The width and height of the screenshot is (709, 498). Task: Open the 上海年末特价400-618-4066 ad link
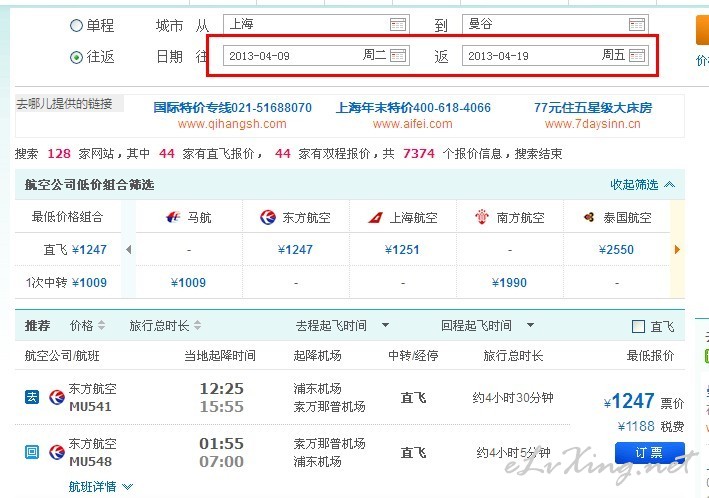coord(413,108)
